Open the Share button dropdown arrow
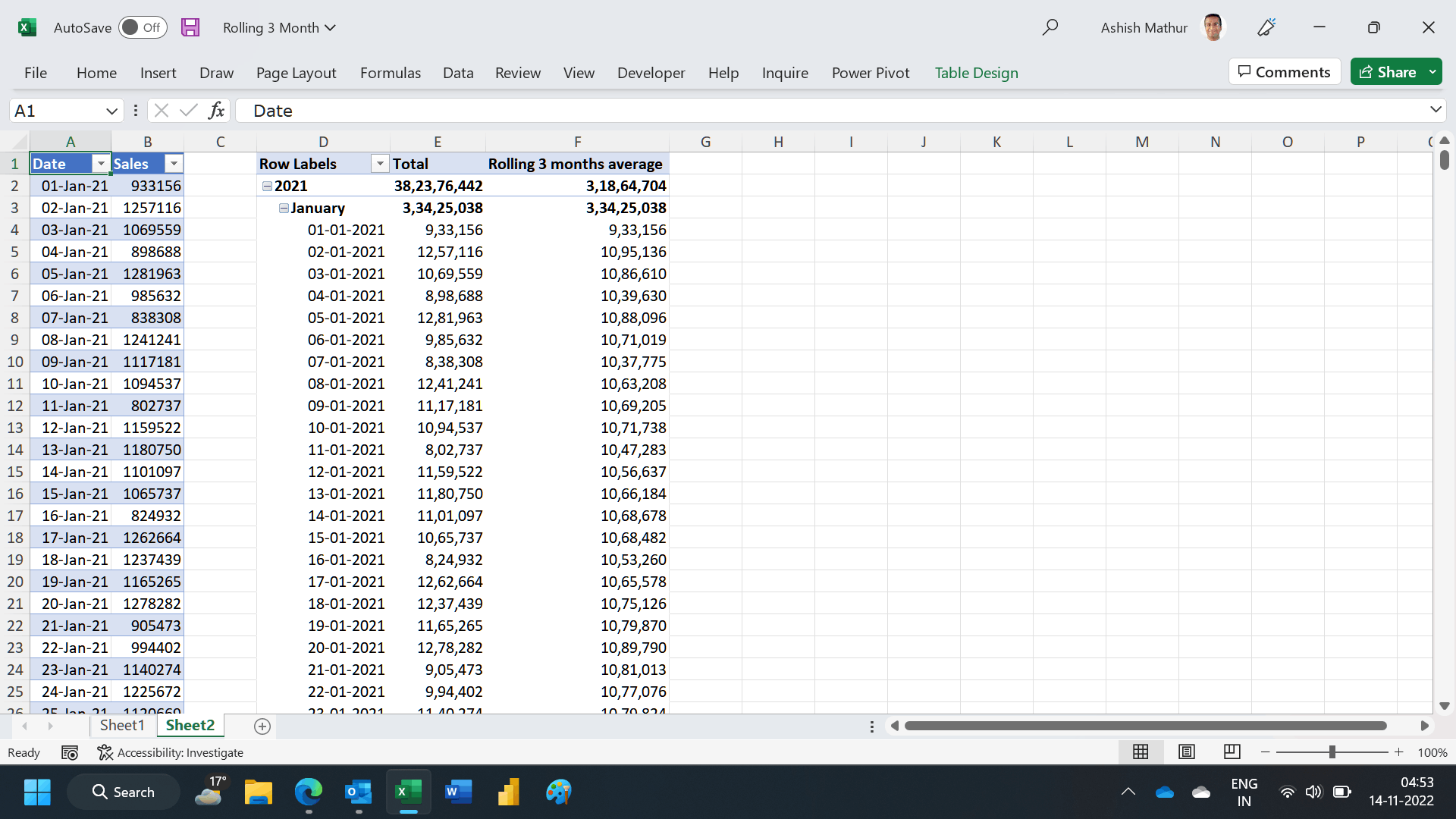The height and width of the screenshot is (819, 1456). (1432, 72)
